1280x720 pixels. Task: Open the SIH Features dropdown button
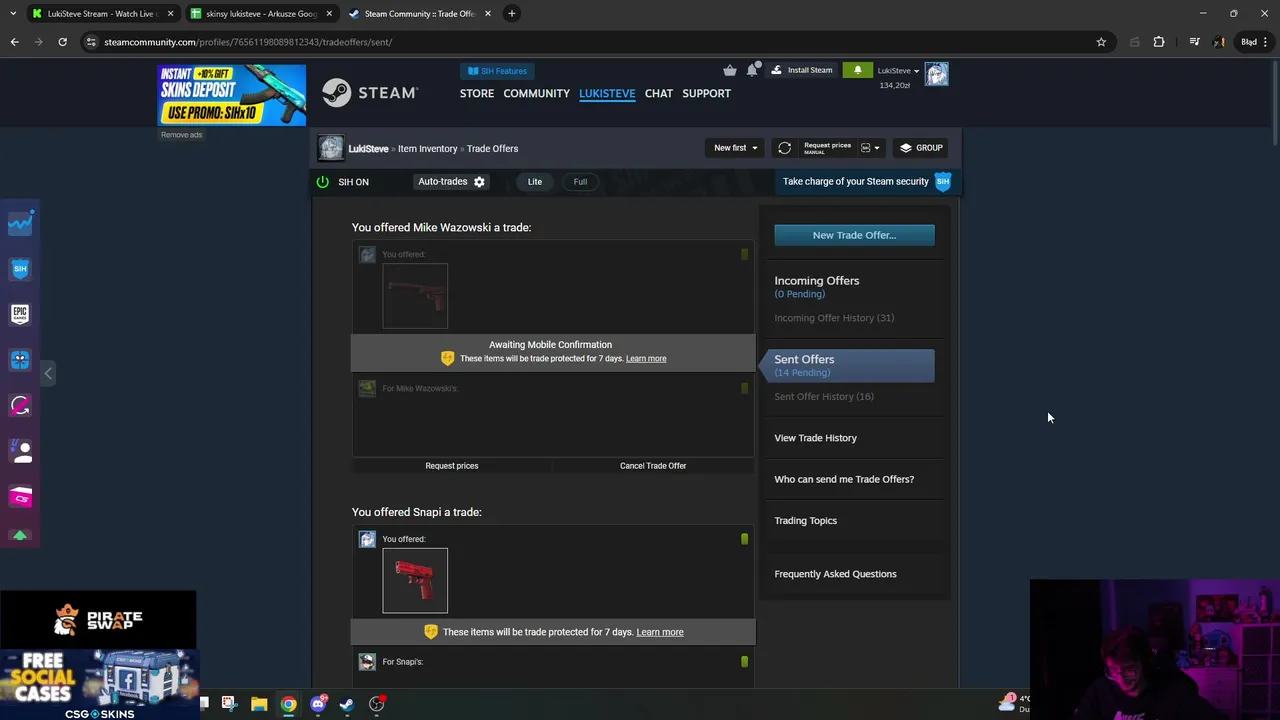pos(498,71)
